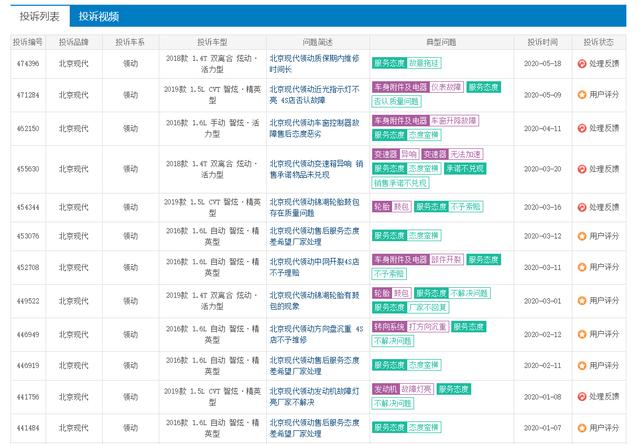Image resolution: width=640 pixels, height=444 pixels.
Task: Click complaint number 474396
Action: tap(28, 64)
